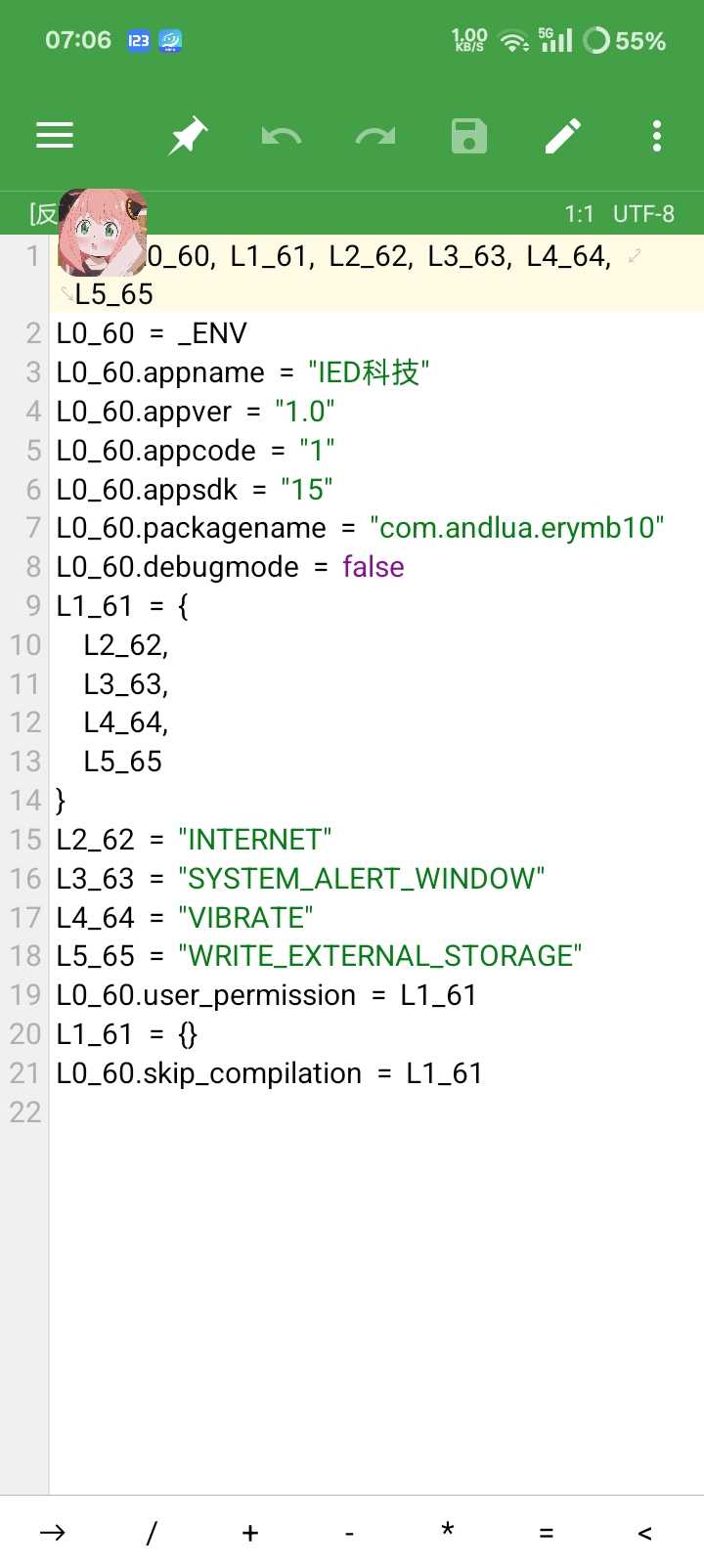Open the three-dot overflow menu
The image size is (704, 1568).
tap(657, 136)
